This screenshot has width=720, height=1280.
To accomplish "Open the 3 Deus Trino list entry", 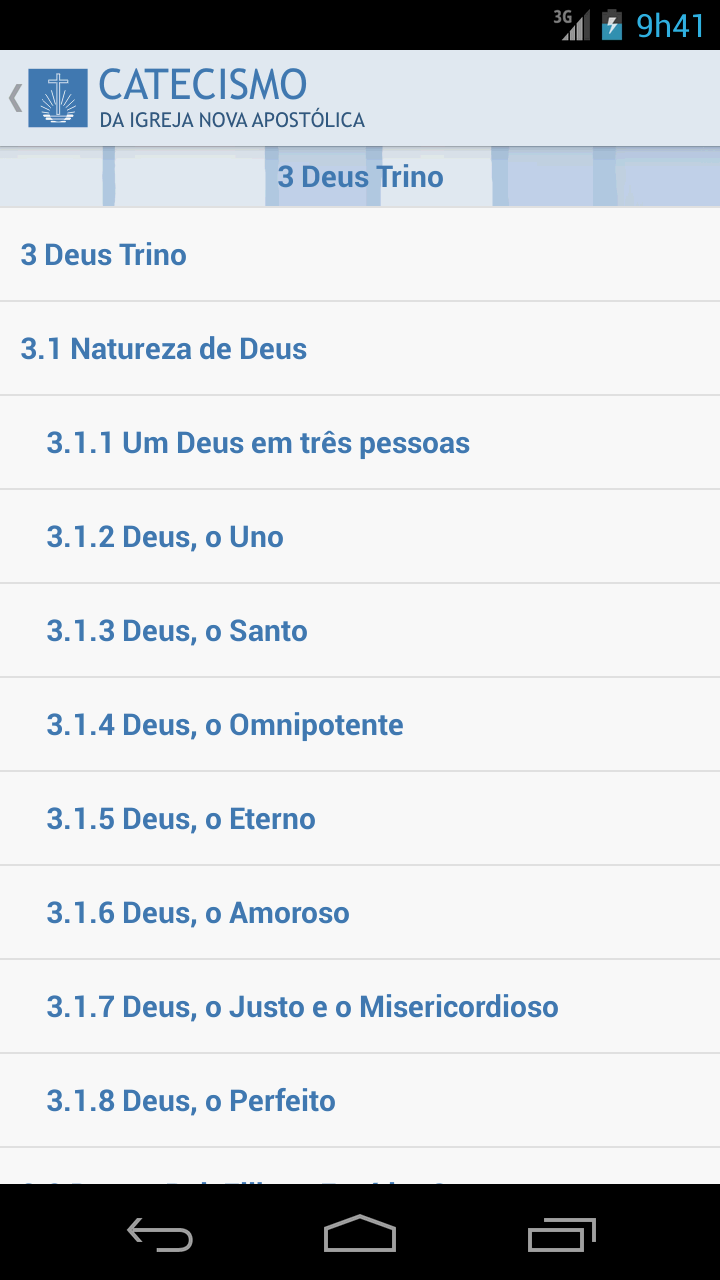I will pyautogui.click(x=360, y=255).
